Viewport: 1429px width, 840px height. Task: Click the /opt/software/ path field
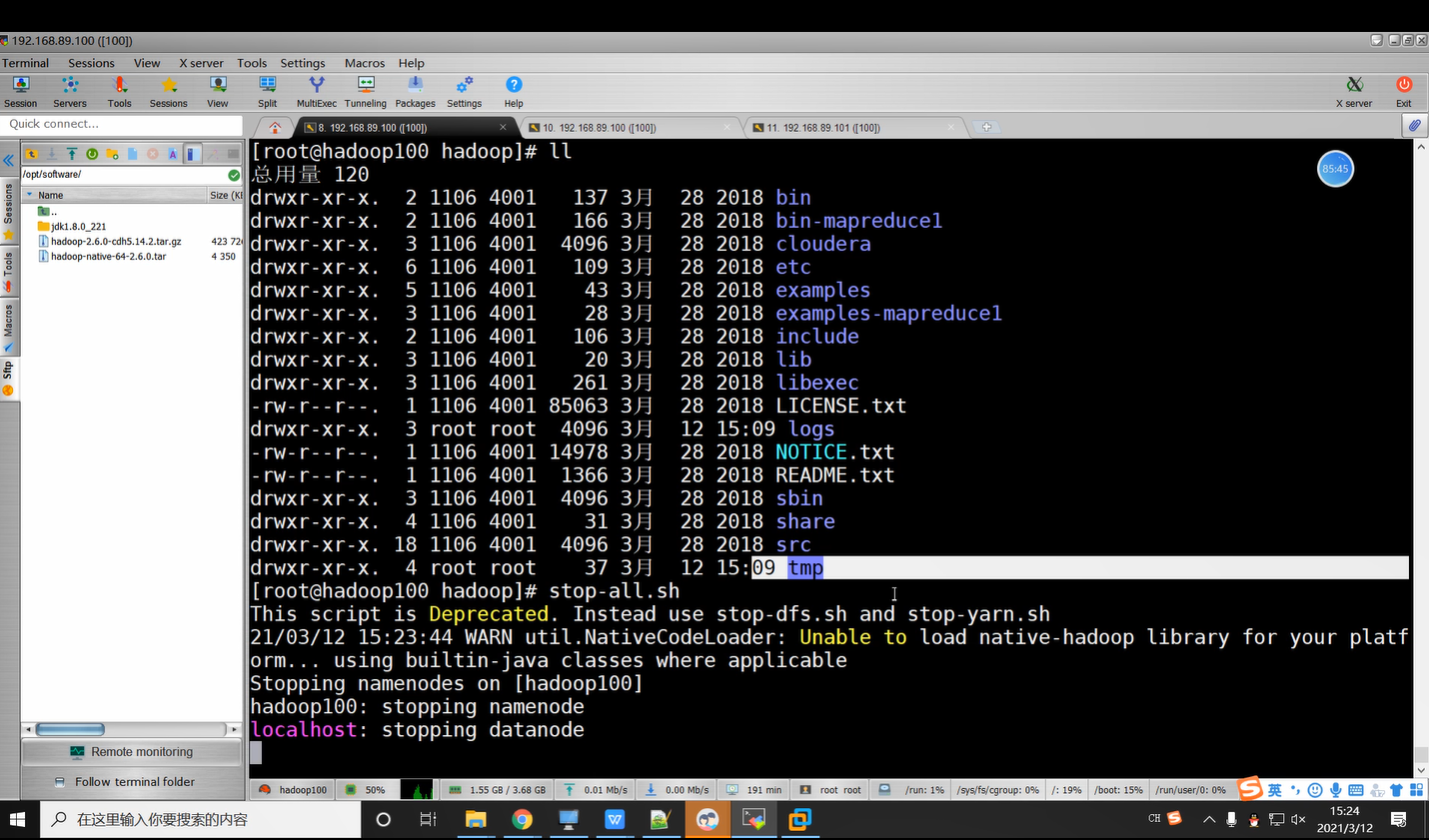coord(125,175)
